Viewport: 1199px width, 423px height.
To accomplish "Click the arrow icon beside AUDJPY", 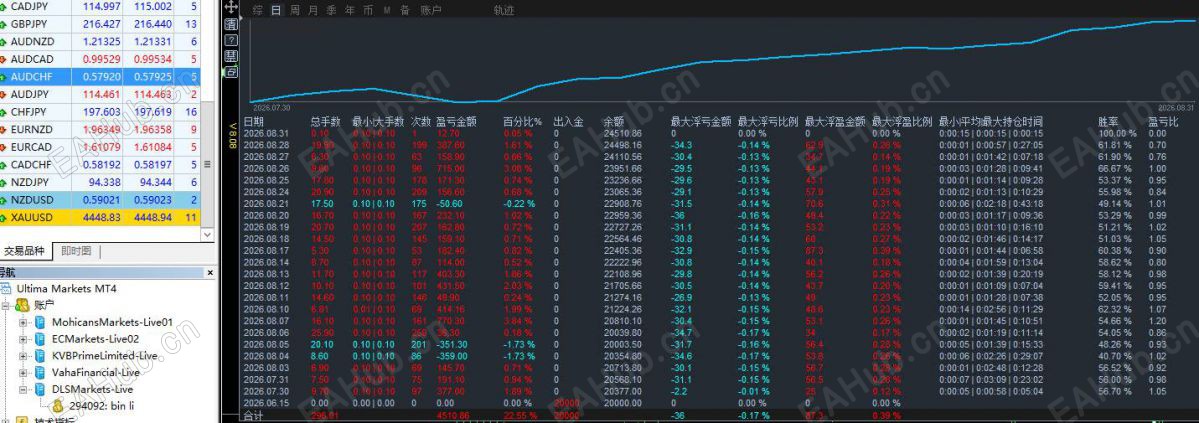I will click(x=4, y=95).
